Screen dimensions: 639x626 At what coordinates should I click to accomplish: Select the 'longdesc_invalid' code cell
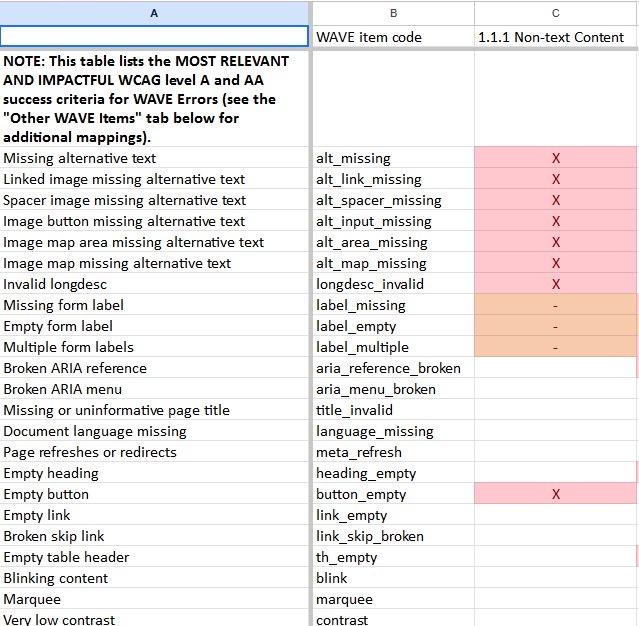(x=393, y=284)
